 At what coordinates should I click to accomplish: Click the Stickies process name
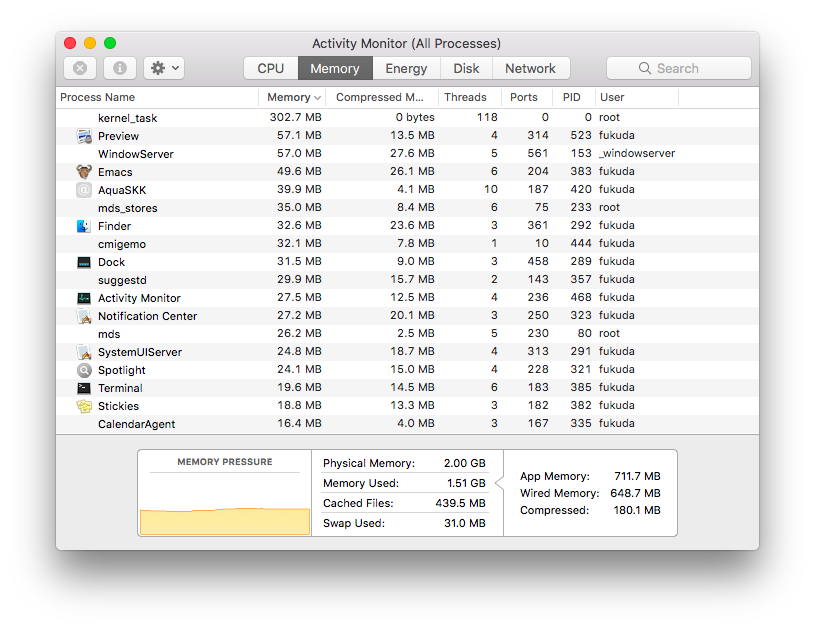pyautogui.click(x=119, y=406)
